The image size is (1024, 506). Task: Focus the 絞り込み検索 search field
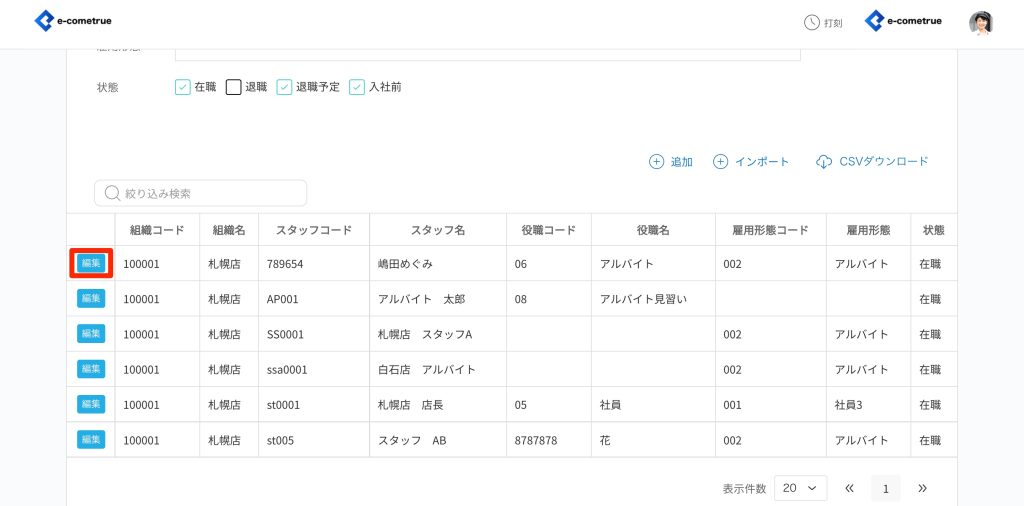coord(210,193)
